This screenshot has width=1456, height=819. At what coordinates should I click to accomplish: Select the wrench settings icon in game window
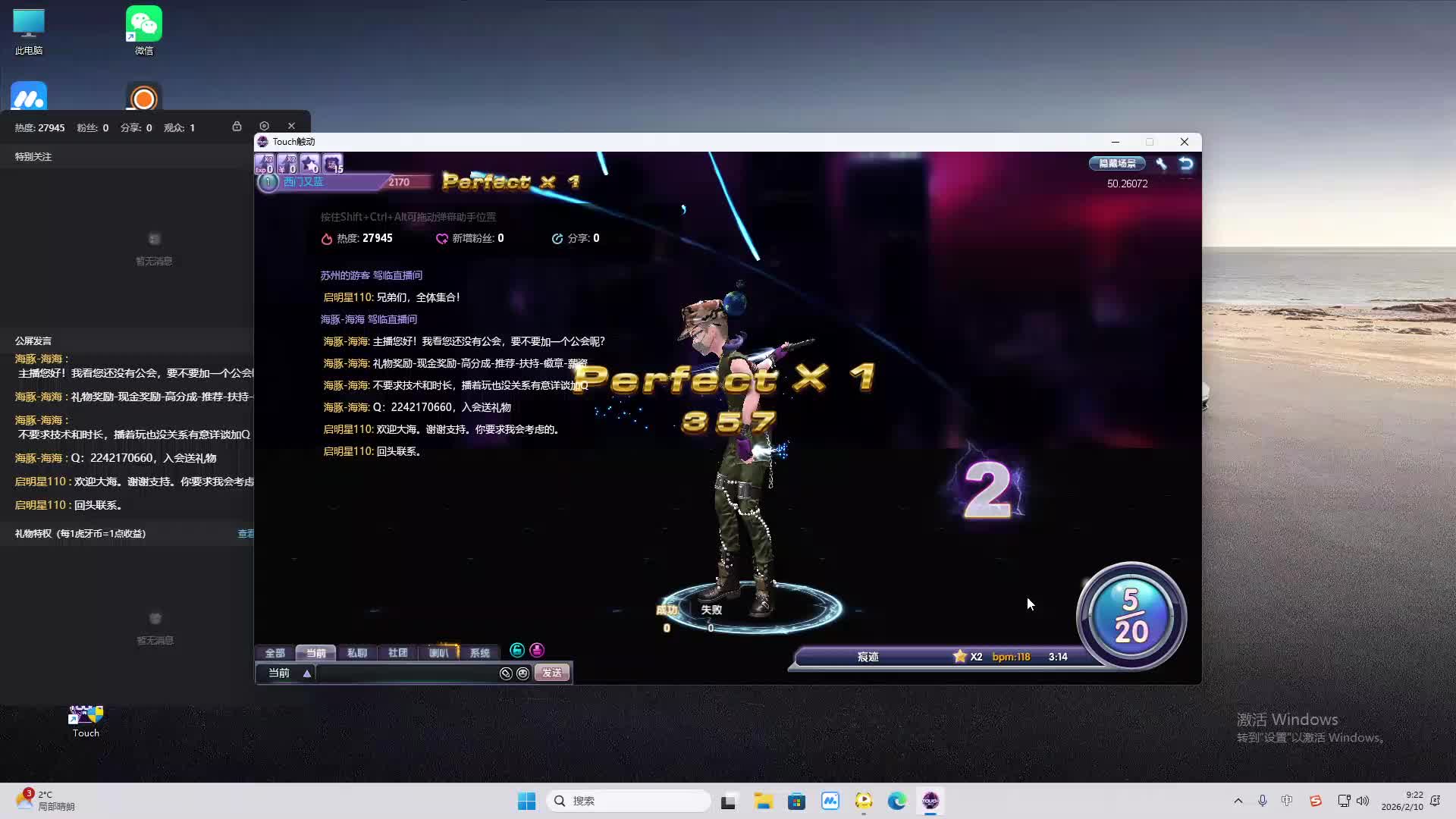click(1163, 164)
